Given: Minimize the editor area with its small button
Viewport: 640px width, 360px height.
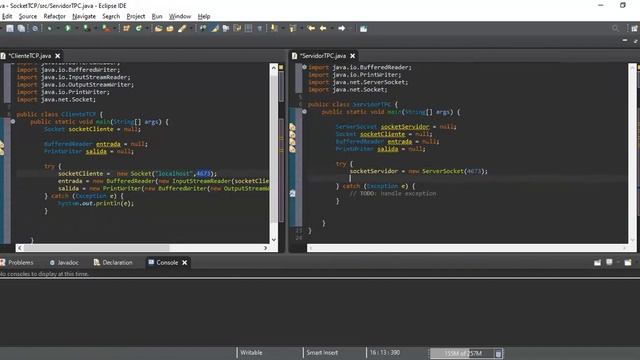Looking at the screenshot, I should tap(625, 40).
